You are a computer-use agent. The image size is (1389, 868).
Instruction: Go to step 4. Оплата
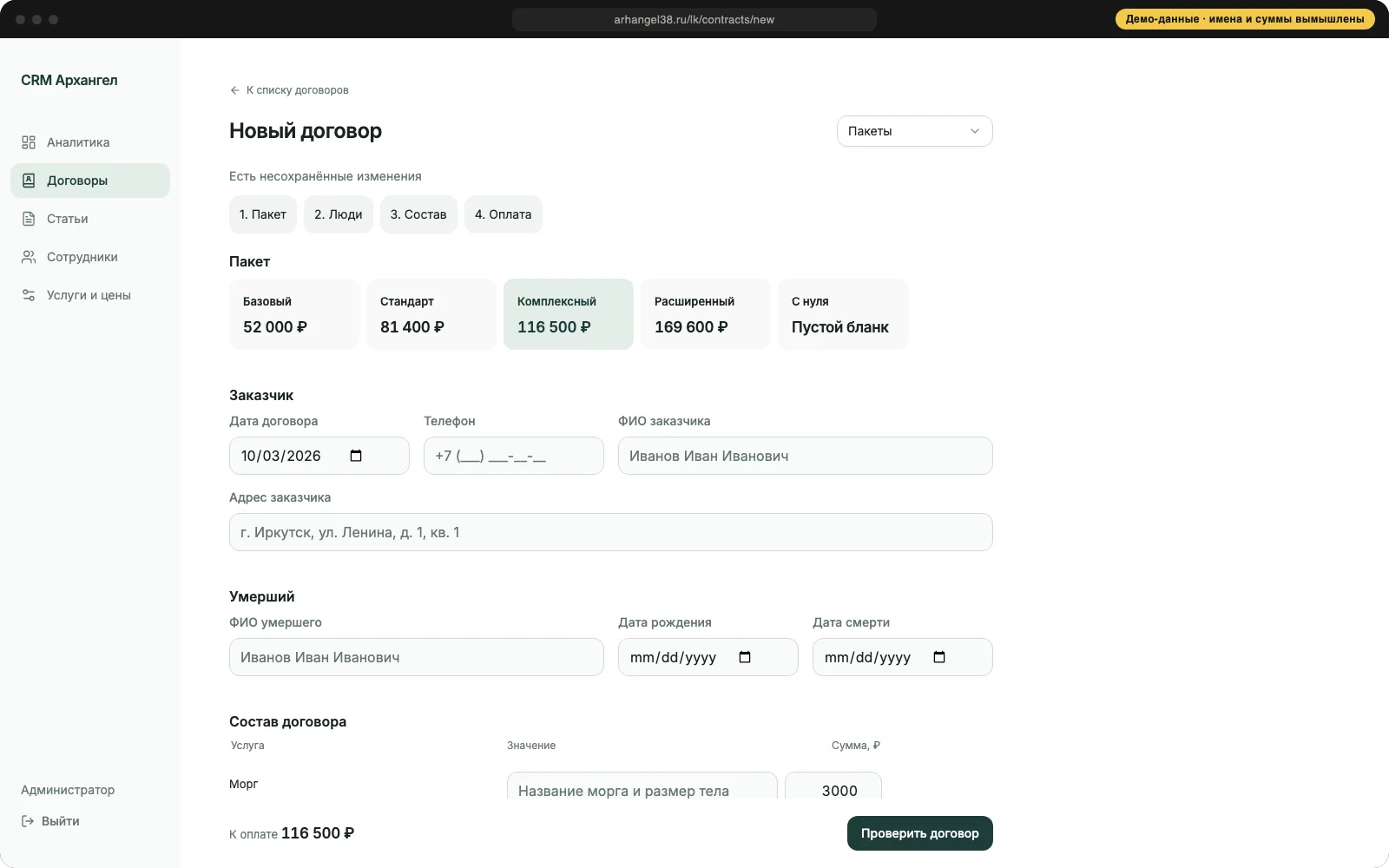504,214
